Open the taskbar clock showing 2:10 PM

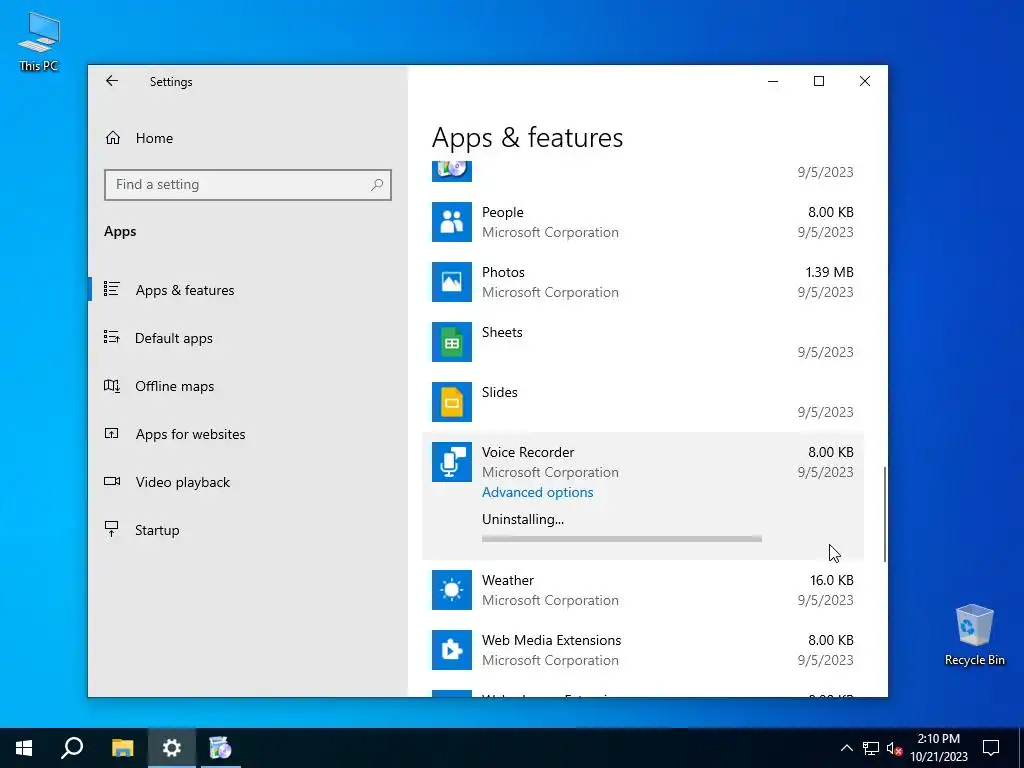(x=939, y=748)
